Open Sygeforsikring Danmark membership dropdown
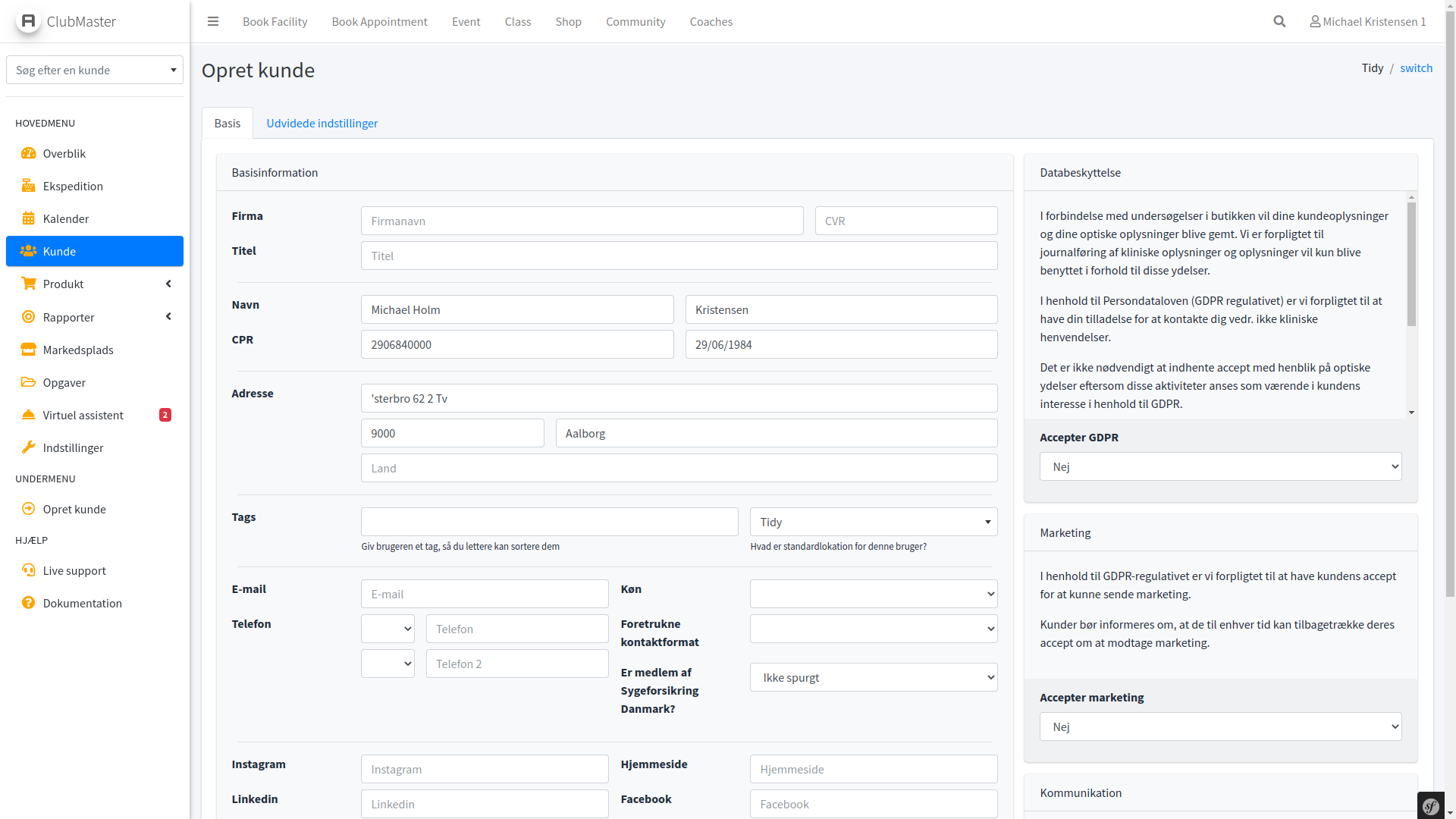The image size is (1456, 819). pyautogui.click(x=874, y=677)
